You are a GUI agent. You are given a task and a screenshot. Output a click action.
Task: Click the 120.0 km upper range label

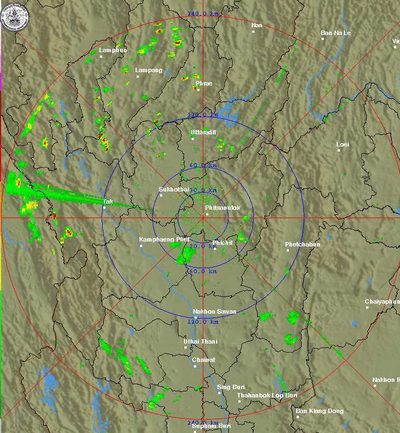click(x=203, y=115)
